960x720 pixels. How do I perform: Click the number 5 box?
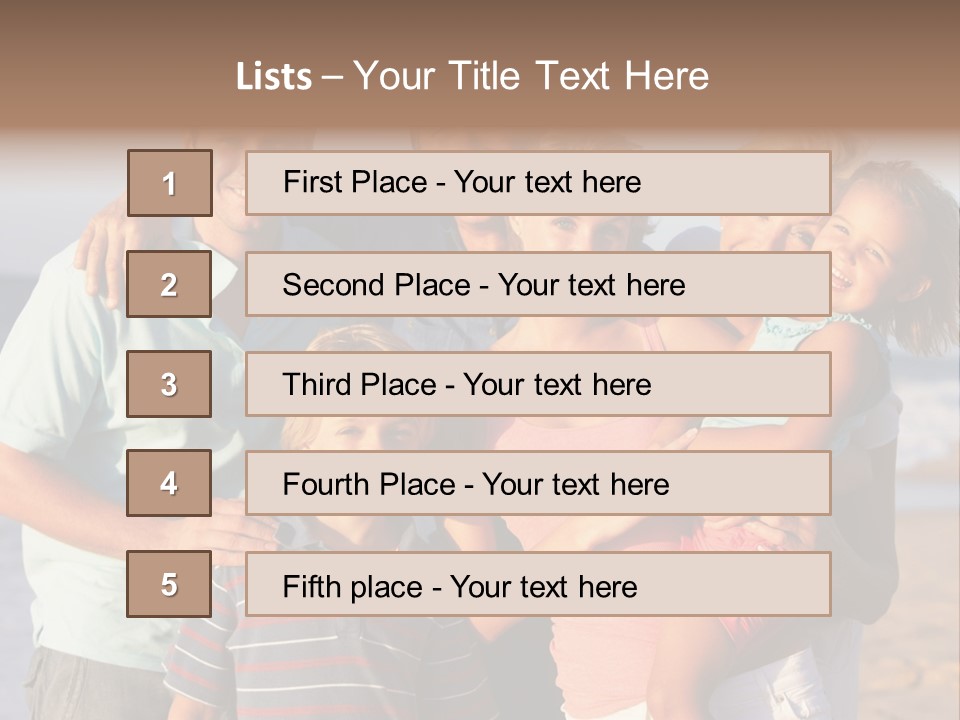[169, 584]
